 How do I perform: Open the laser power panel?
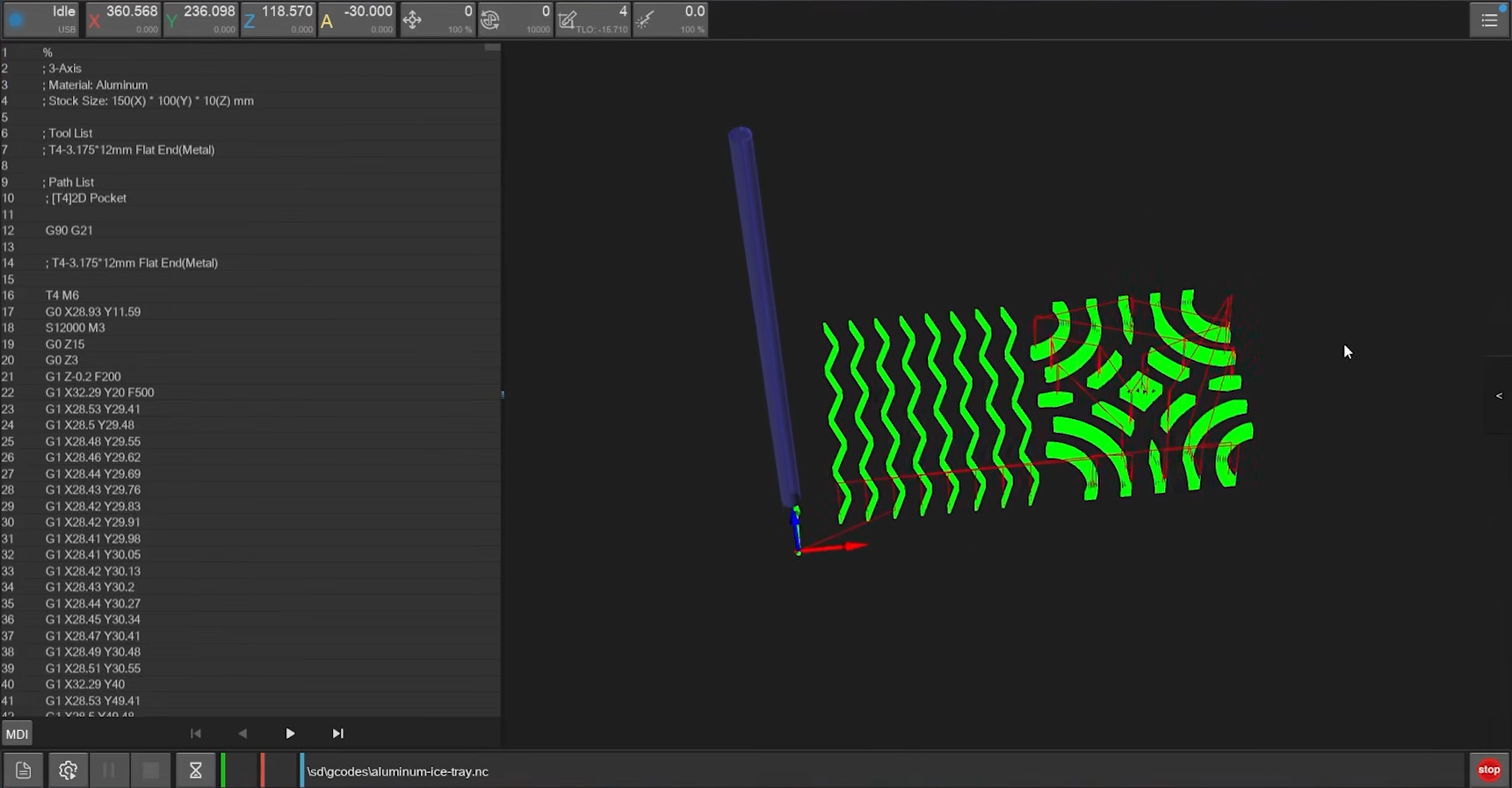(x=670, y=19)
